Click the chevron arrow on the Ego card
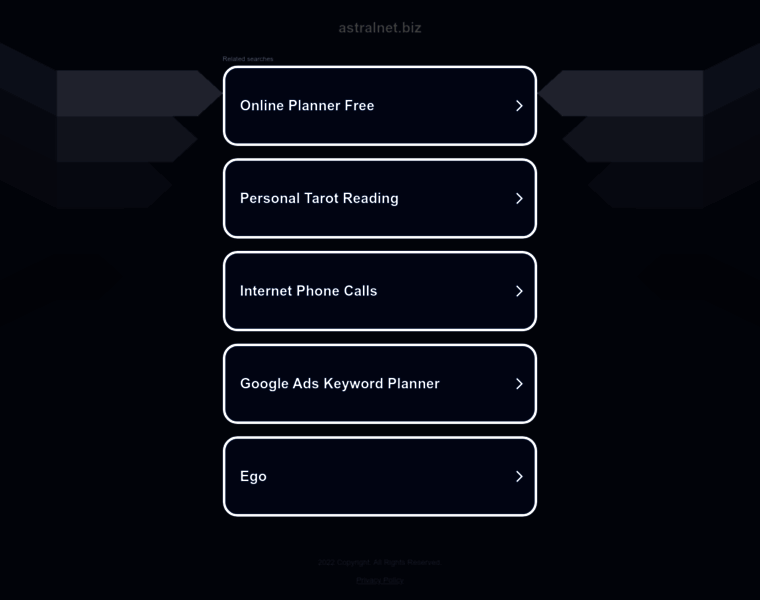Screen dimensions: 760x600 [x=519, y=476]
